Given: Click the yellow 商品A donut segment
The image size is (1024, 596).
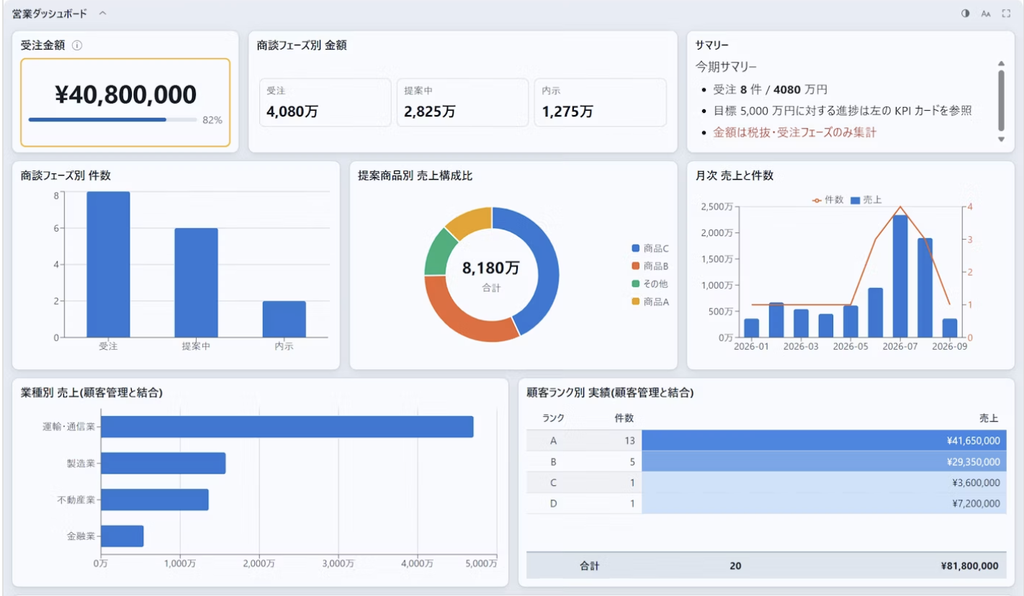Looking at the screenshot, I should [472, 219].
